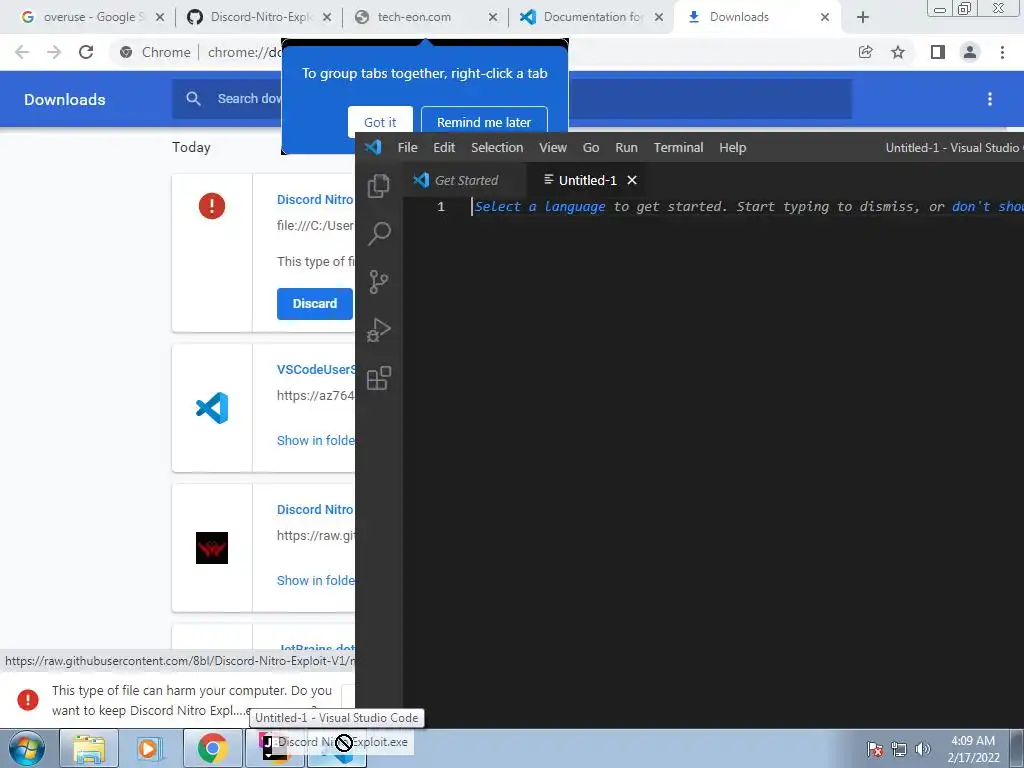Image resolution: width=1024 pixels, height=768 pixels.
Task: Go back in Chrome
Action: point(22,52)
